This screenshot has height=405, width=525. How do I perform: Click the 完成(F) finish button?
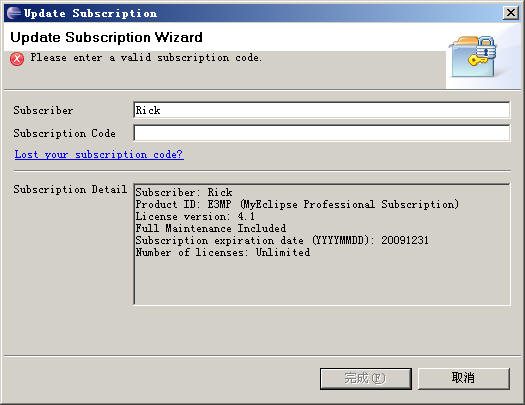[x=366, y=379]
